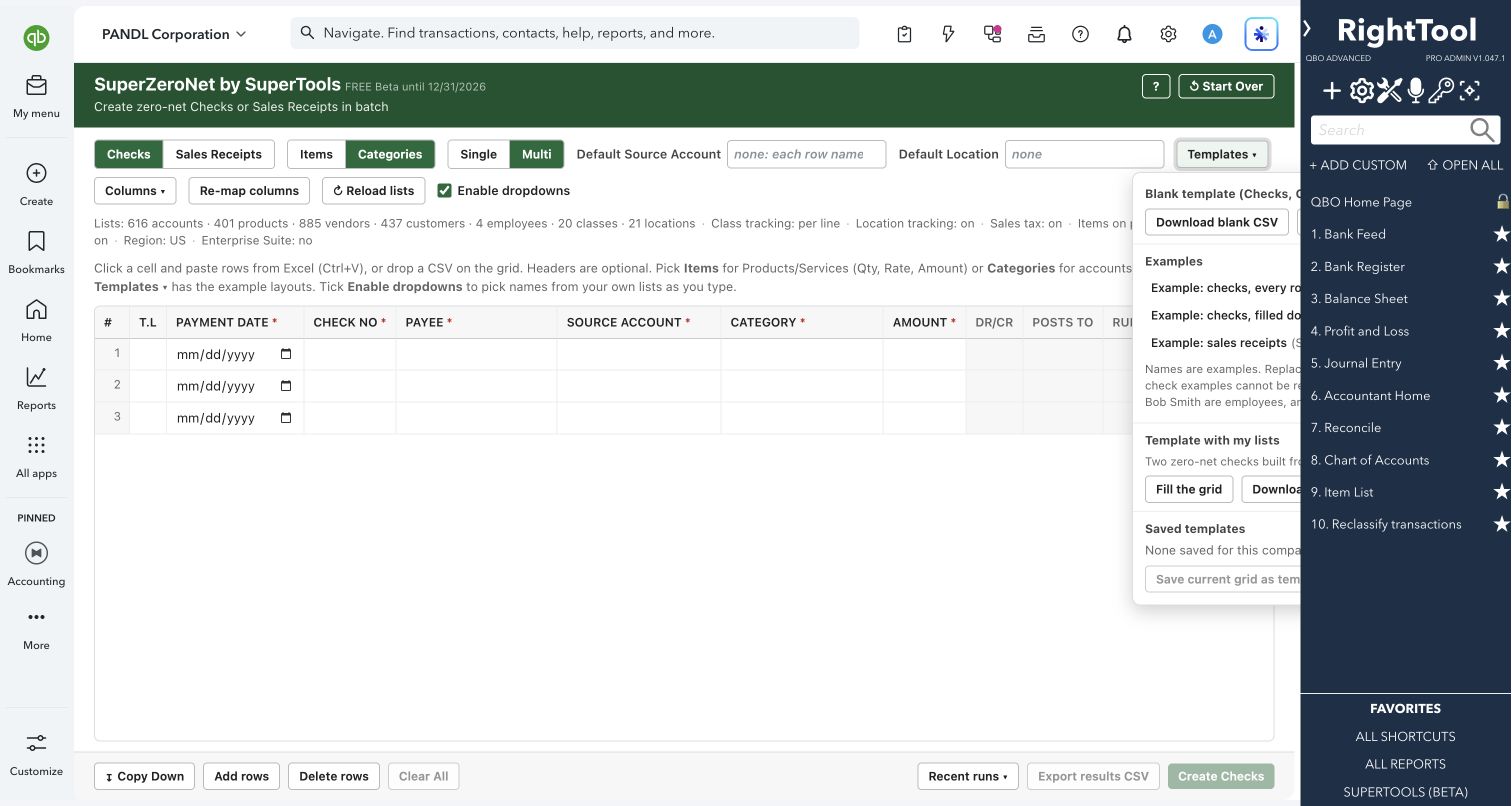Open the clipboard tasks icon in top bar
Image resolution: width=1512 pixels, height=806 pixels.
click(x=904, y=34)
